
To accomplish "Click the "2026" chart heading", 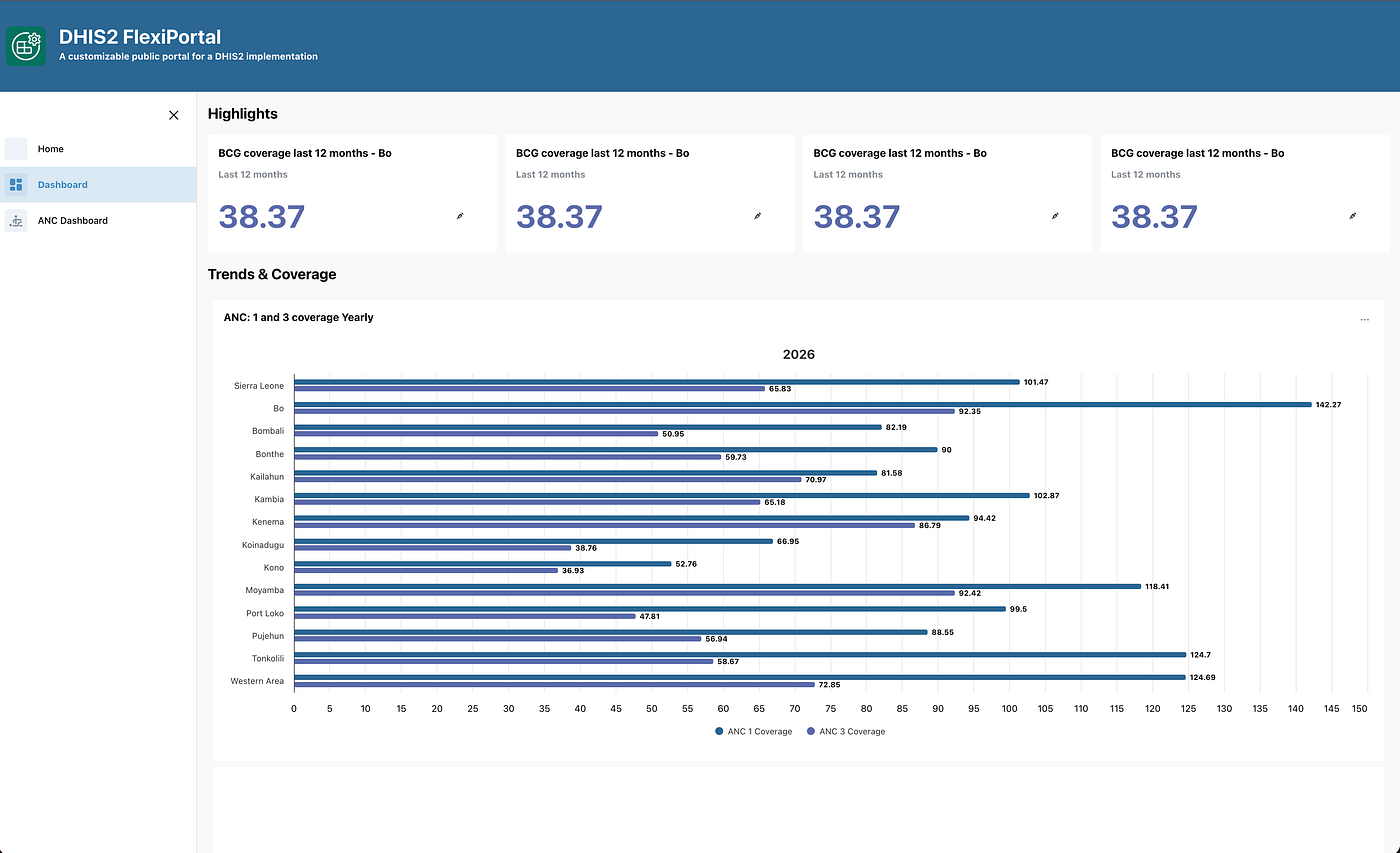I will [x=799, y=355].
